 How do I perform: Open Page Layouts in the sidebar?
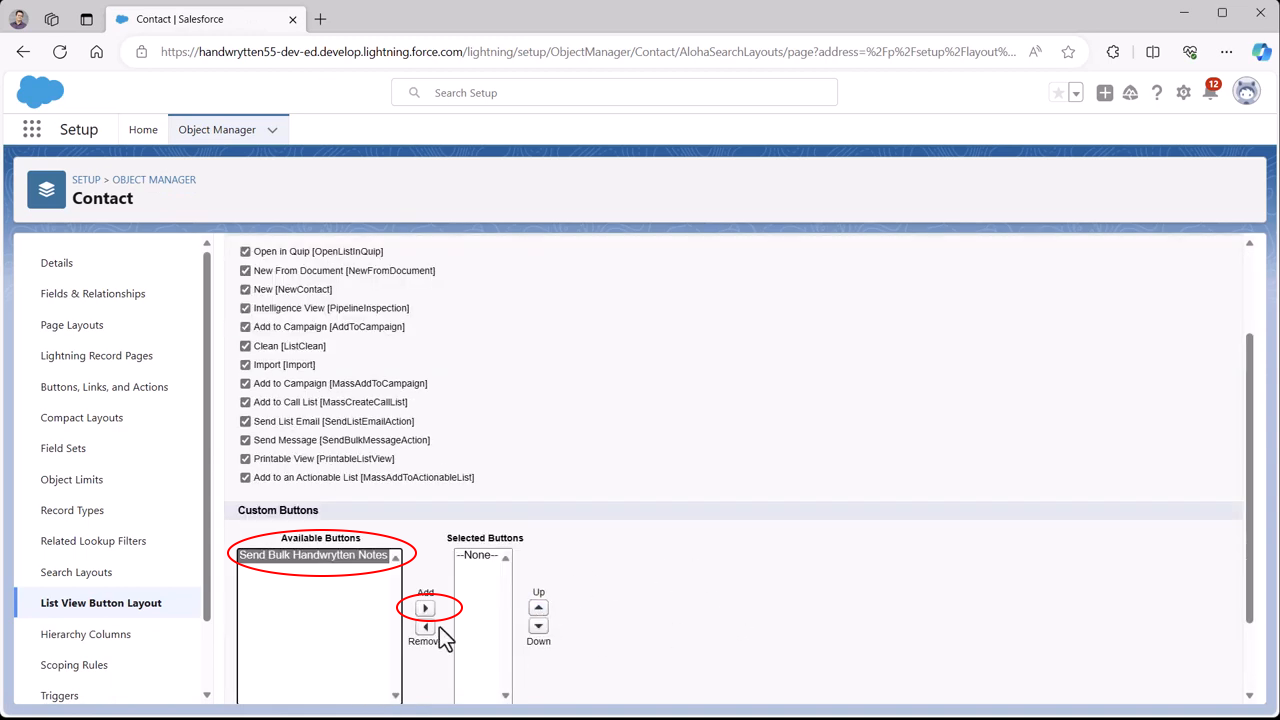click(x=72, y=325)
